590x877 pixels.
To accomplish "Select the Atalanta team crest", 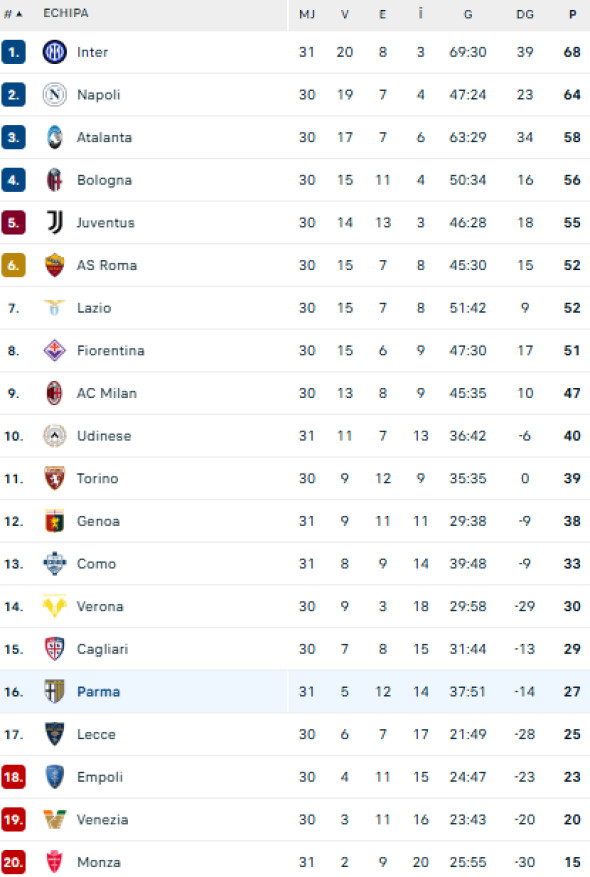I will (53, 137).
